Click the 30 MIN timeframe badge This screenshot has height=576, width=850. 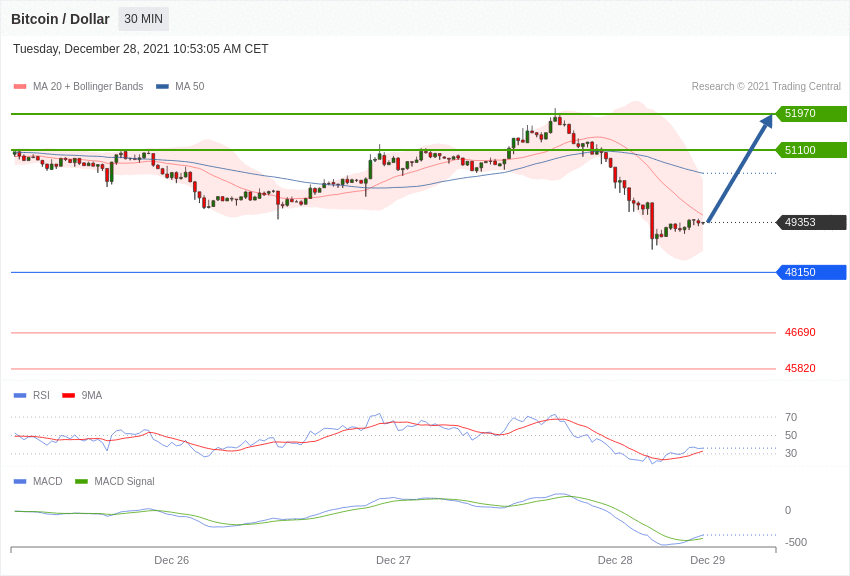[144, 19]
